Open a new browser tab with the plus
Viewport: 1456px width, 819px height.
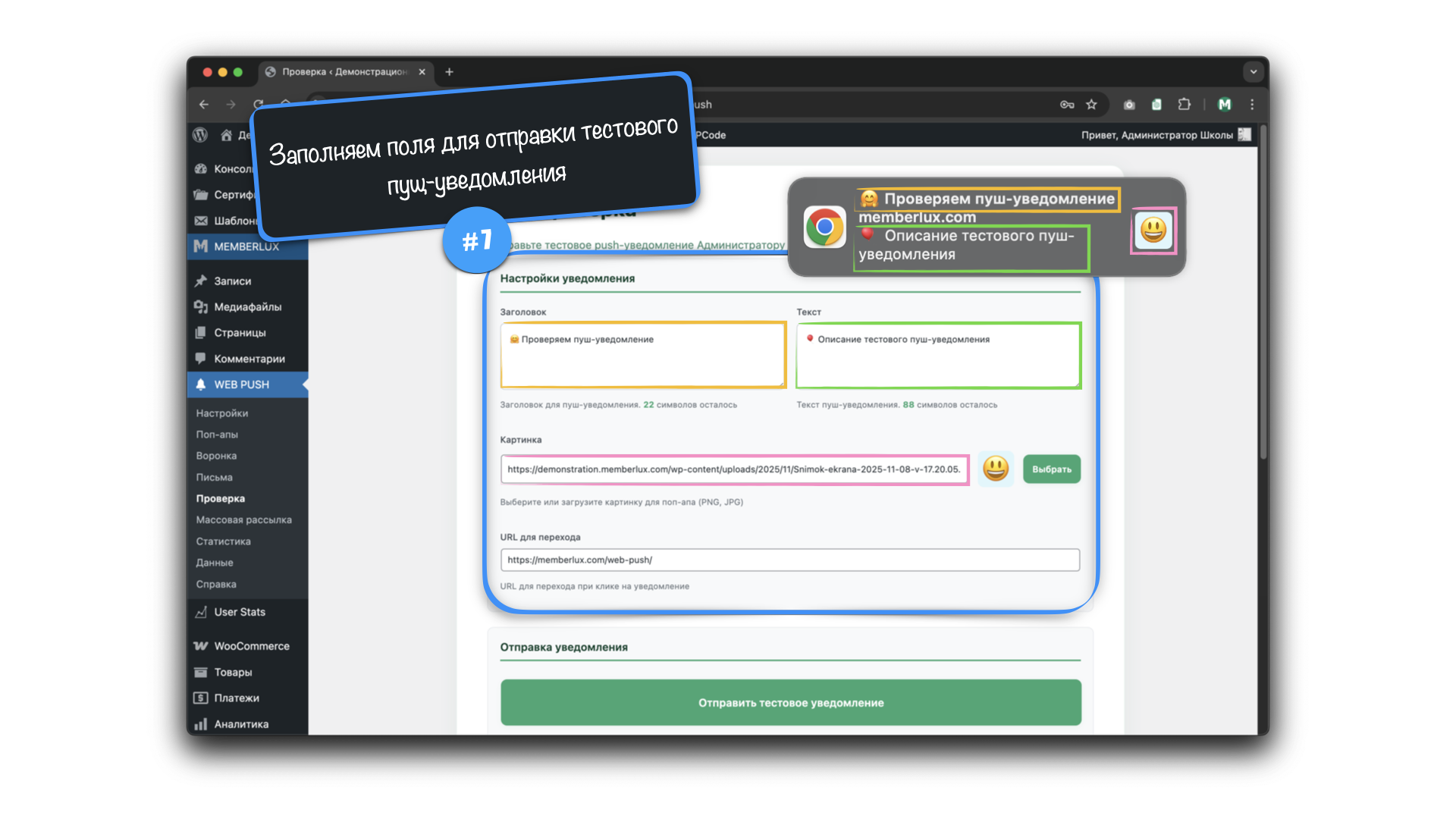pos(449,72)
